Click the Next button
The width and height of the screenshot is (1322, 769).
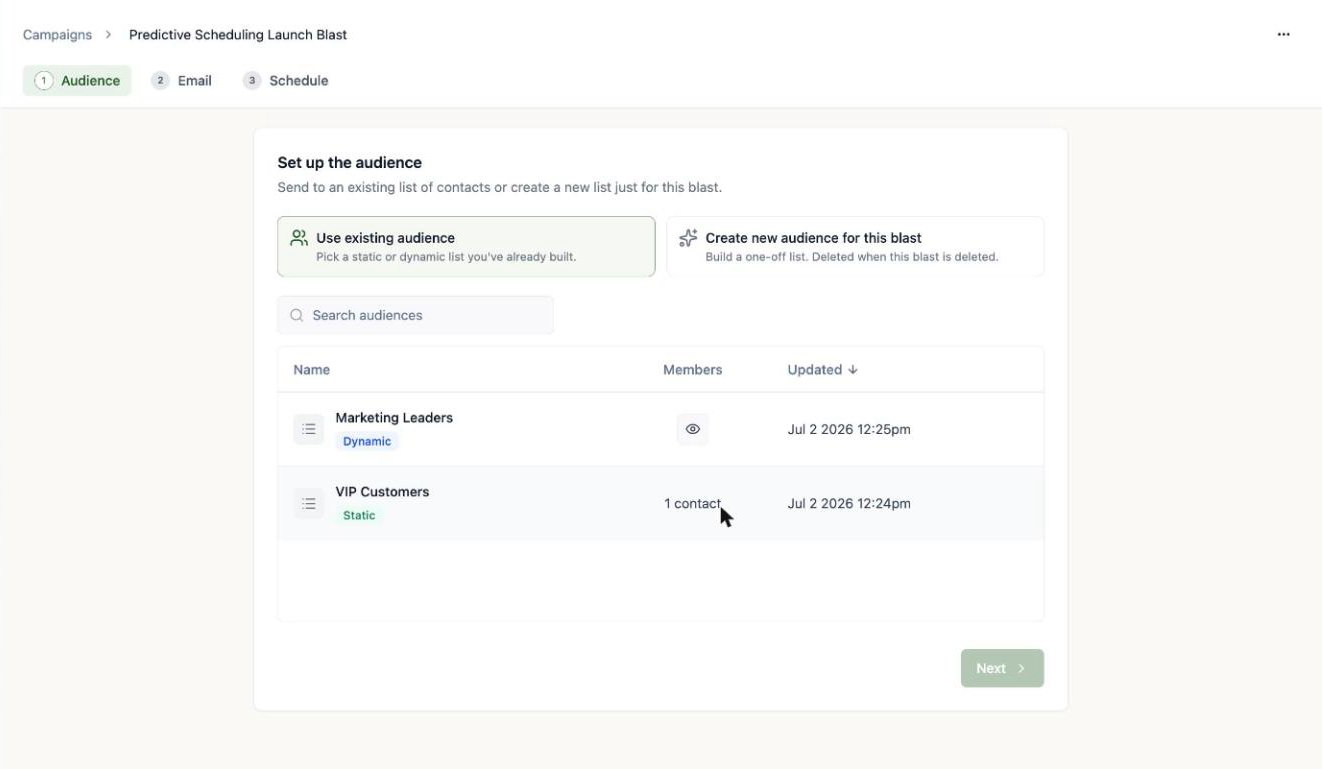pyautogui.click(x=1002, y=668)
